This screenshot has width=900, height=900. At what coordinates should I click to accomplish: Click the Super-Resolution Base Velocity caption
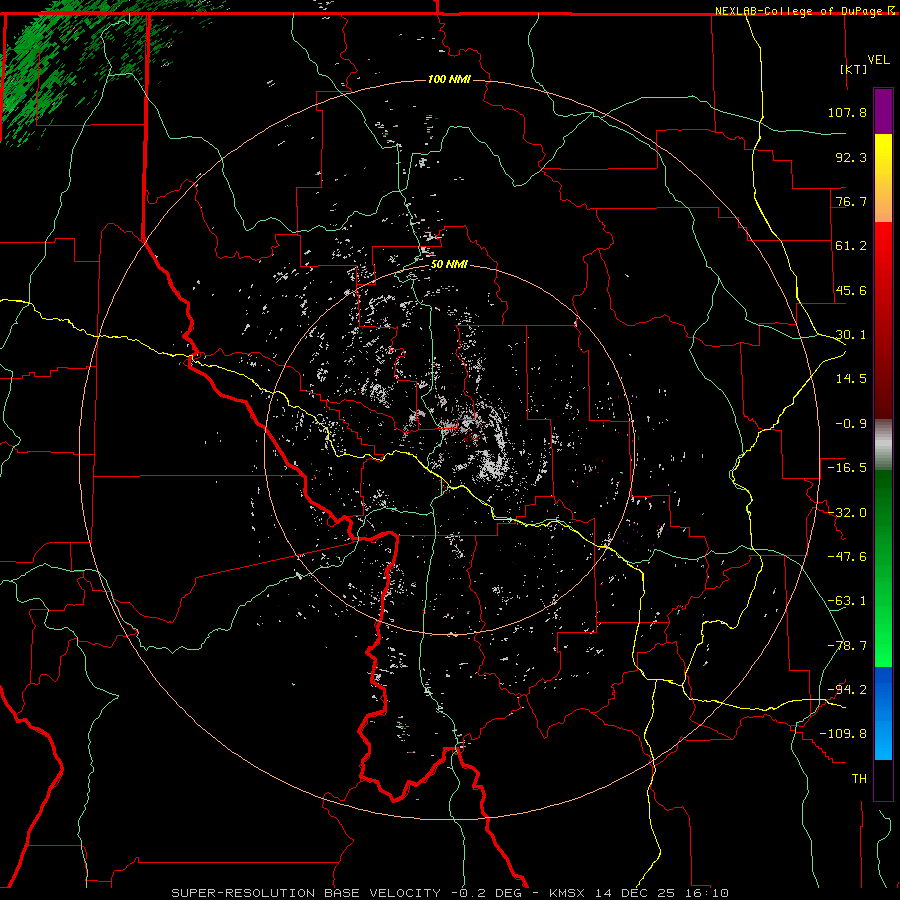(450, 893)
